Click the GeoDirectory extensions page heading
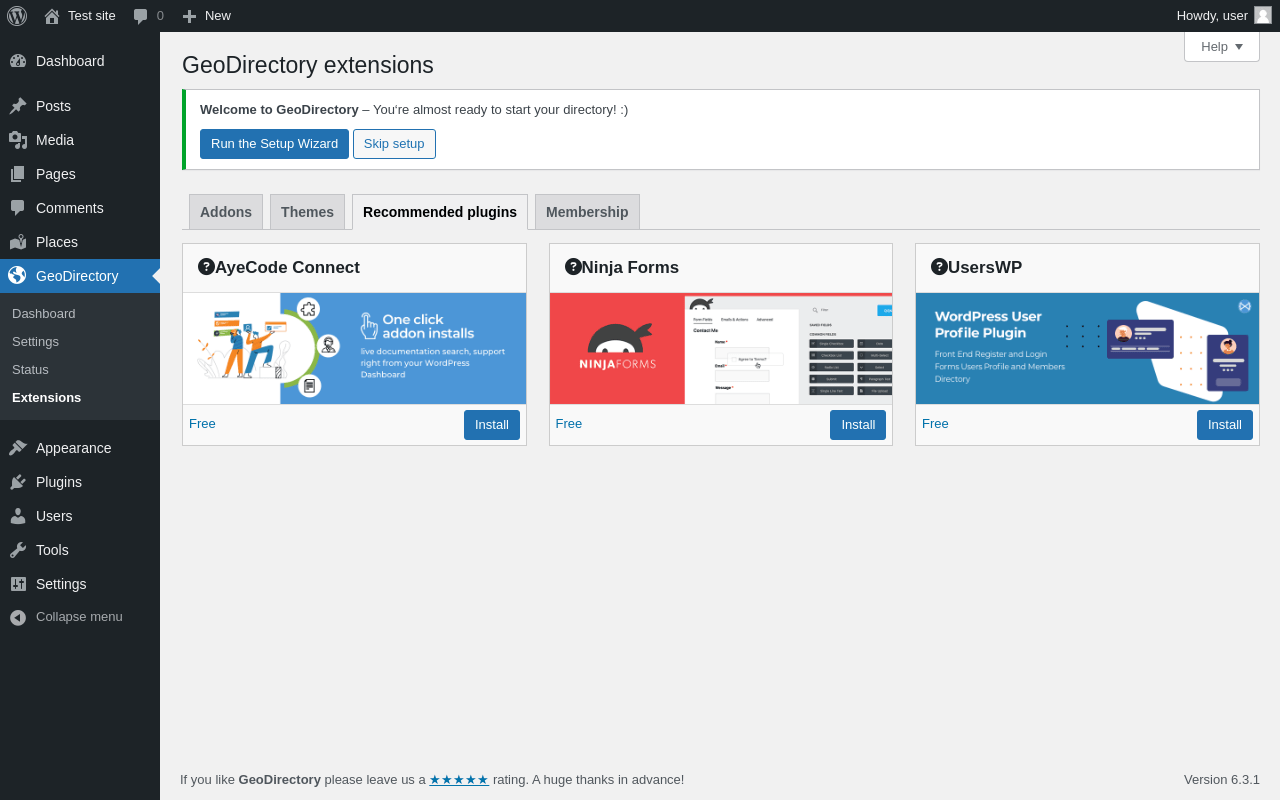 [x=308, y=65]
